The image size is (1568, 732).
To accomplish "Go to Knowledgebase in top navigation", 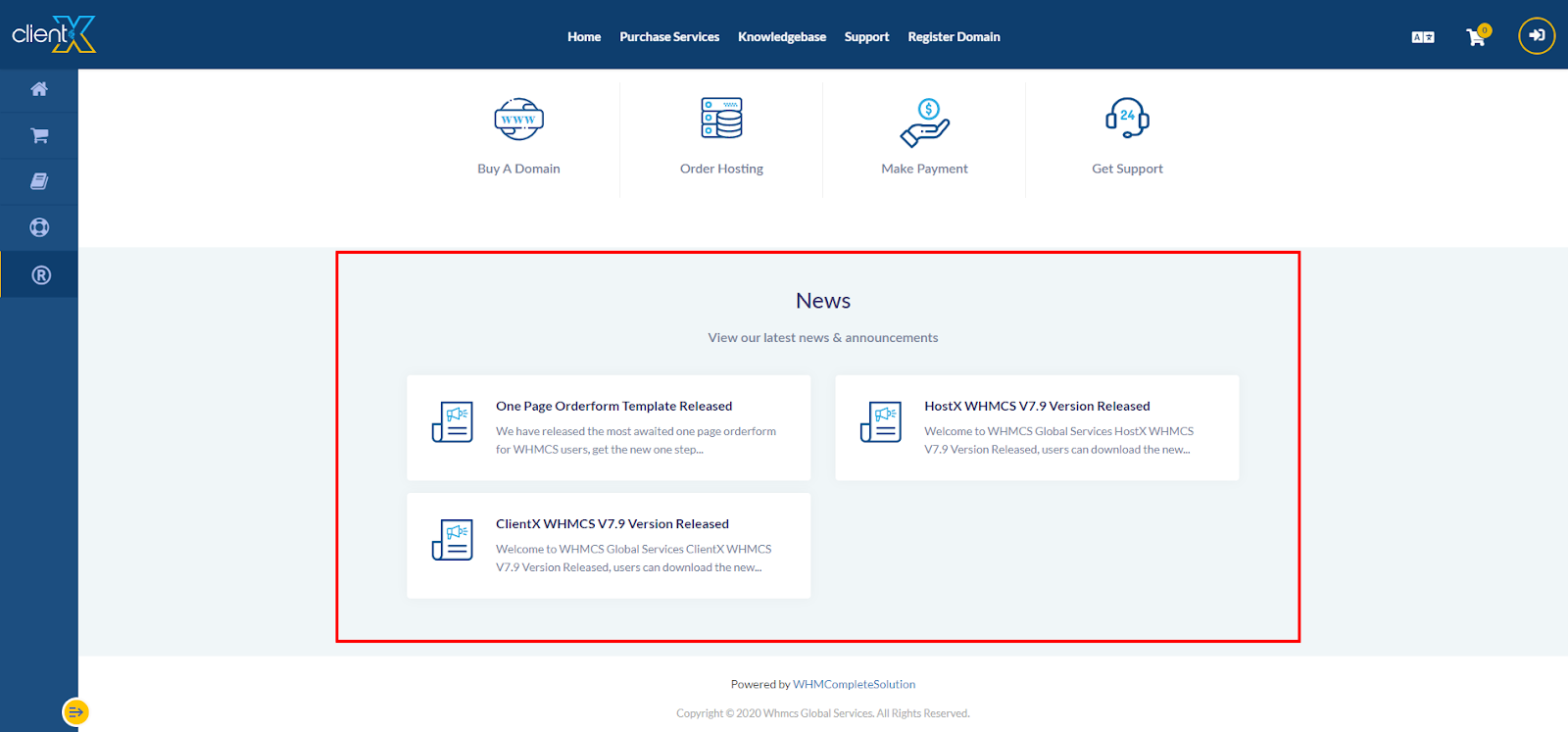I will tap(782, 37).
